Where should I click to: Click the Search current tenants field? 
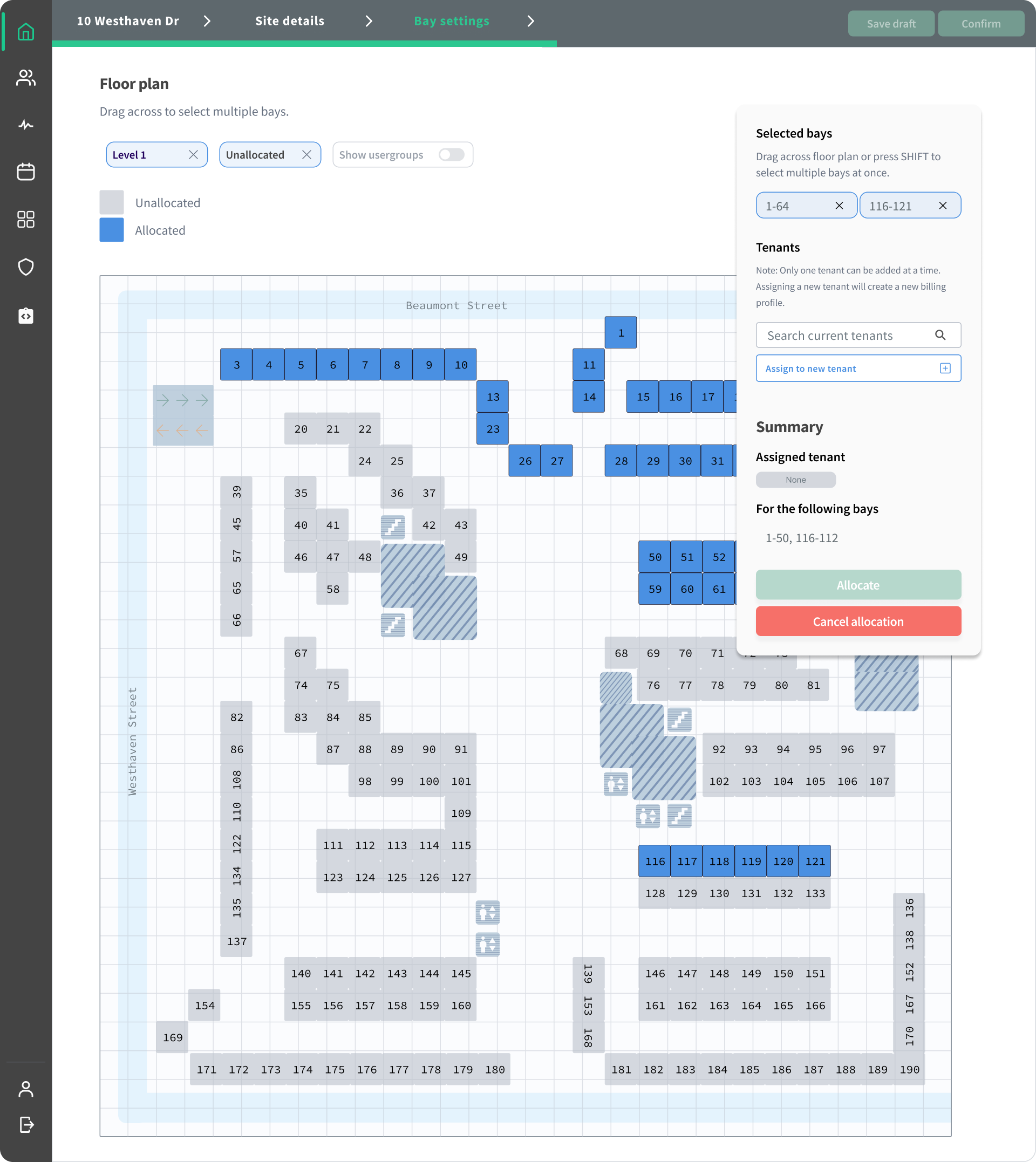[x=858, y=335]
